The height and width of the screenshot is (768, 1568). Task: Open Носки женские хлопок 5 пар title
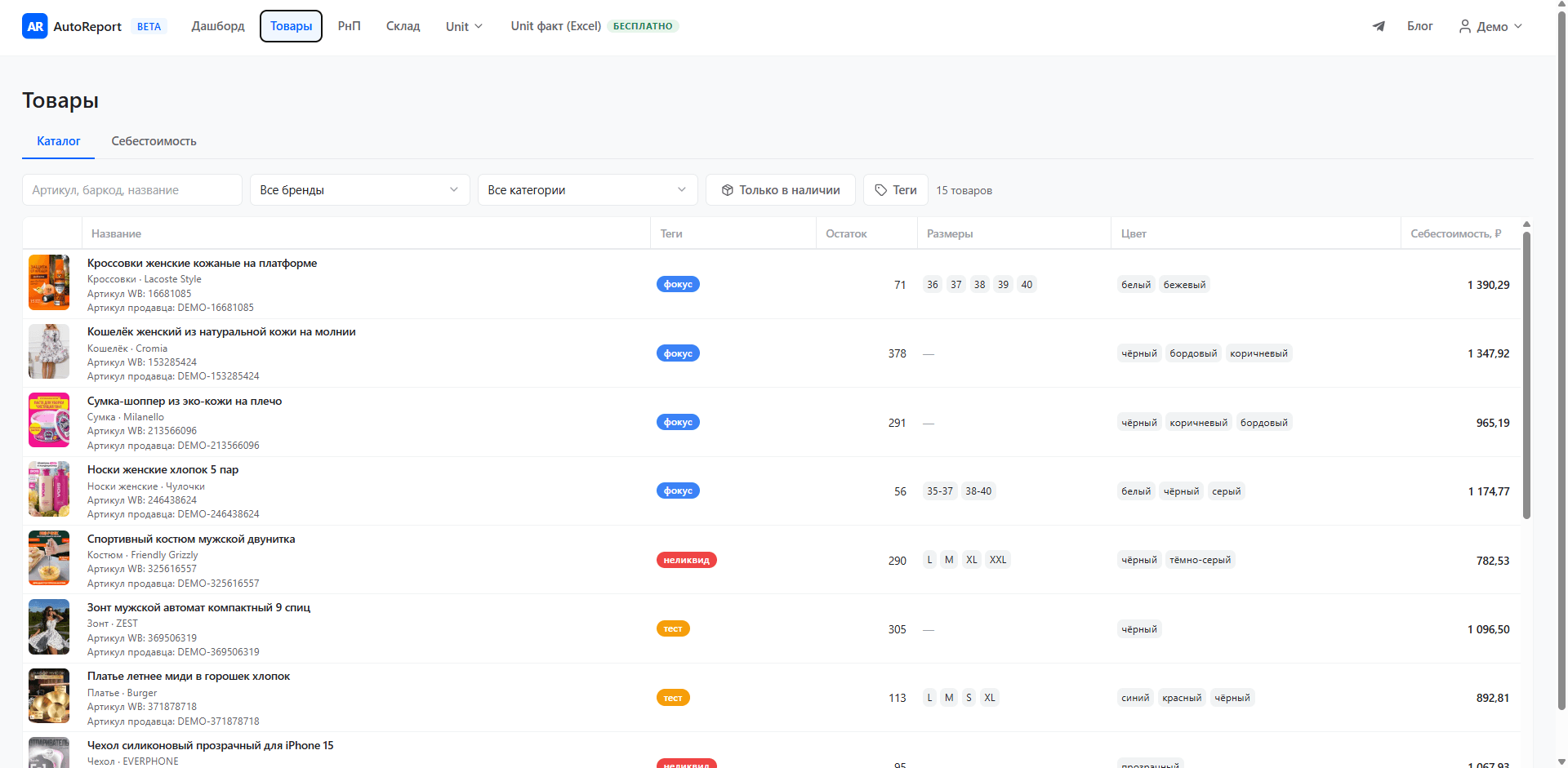coord(163,469)
